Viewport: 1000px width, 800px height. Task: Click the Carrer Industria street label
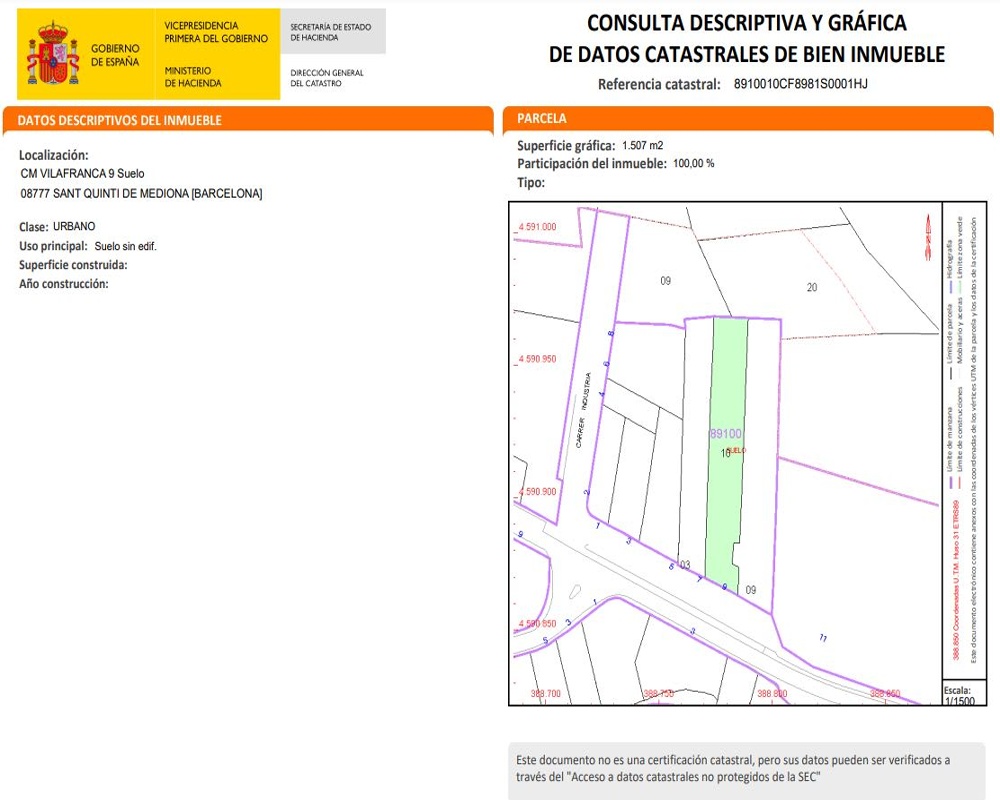[x=583, y=410]
